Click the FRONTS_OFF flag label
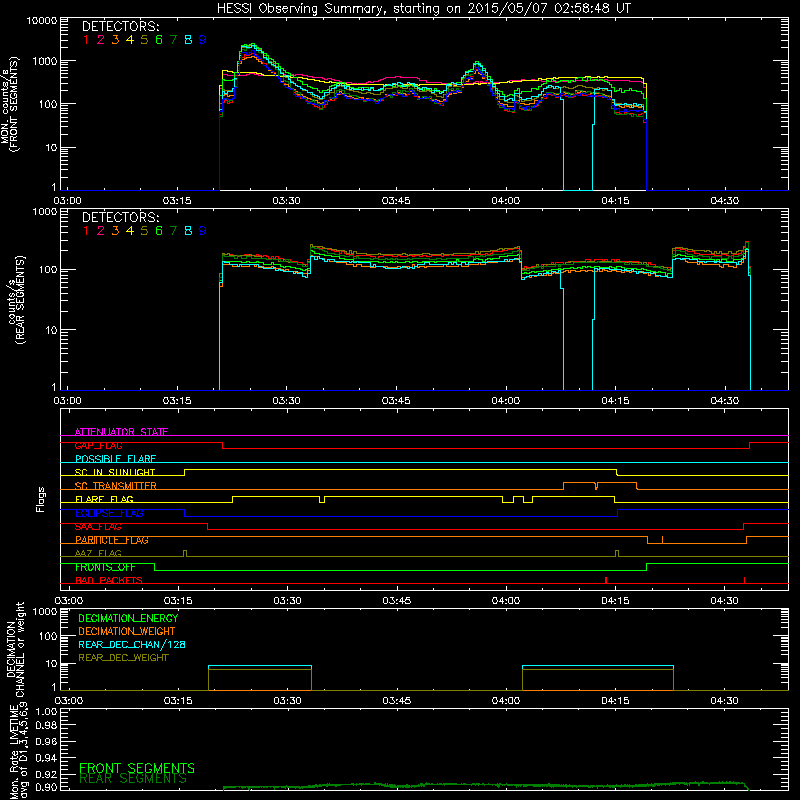 point(105,567)
